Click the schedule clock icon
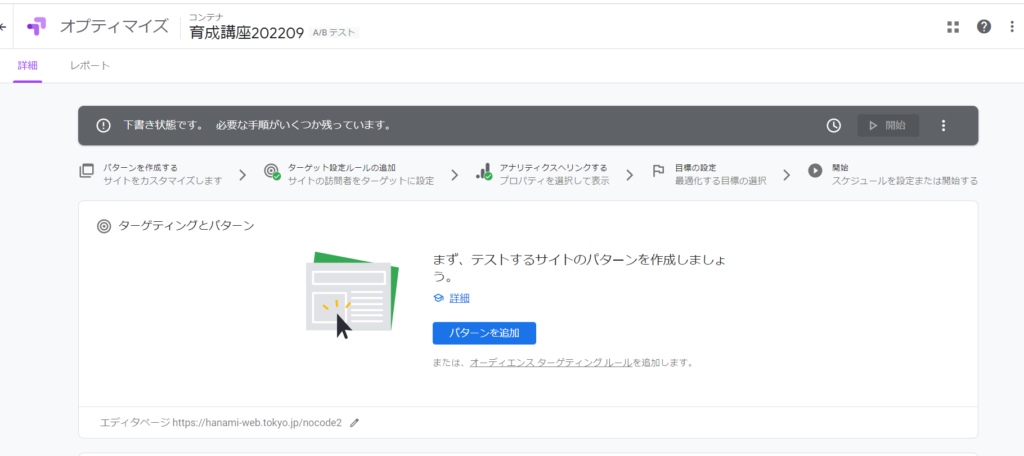Image resolution: width=1024 pixels, height=456 pixels. [x=833, y=126]
